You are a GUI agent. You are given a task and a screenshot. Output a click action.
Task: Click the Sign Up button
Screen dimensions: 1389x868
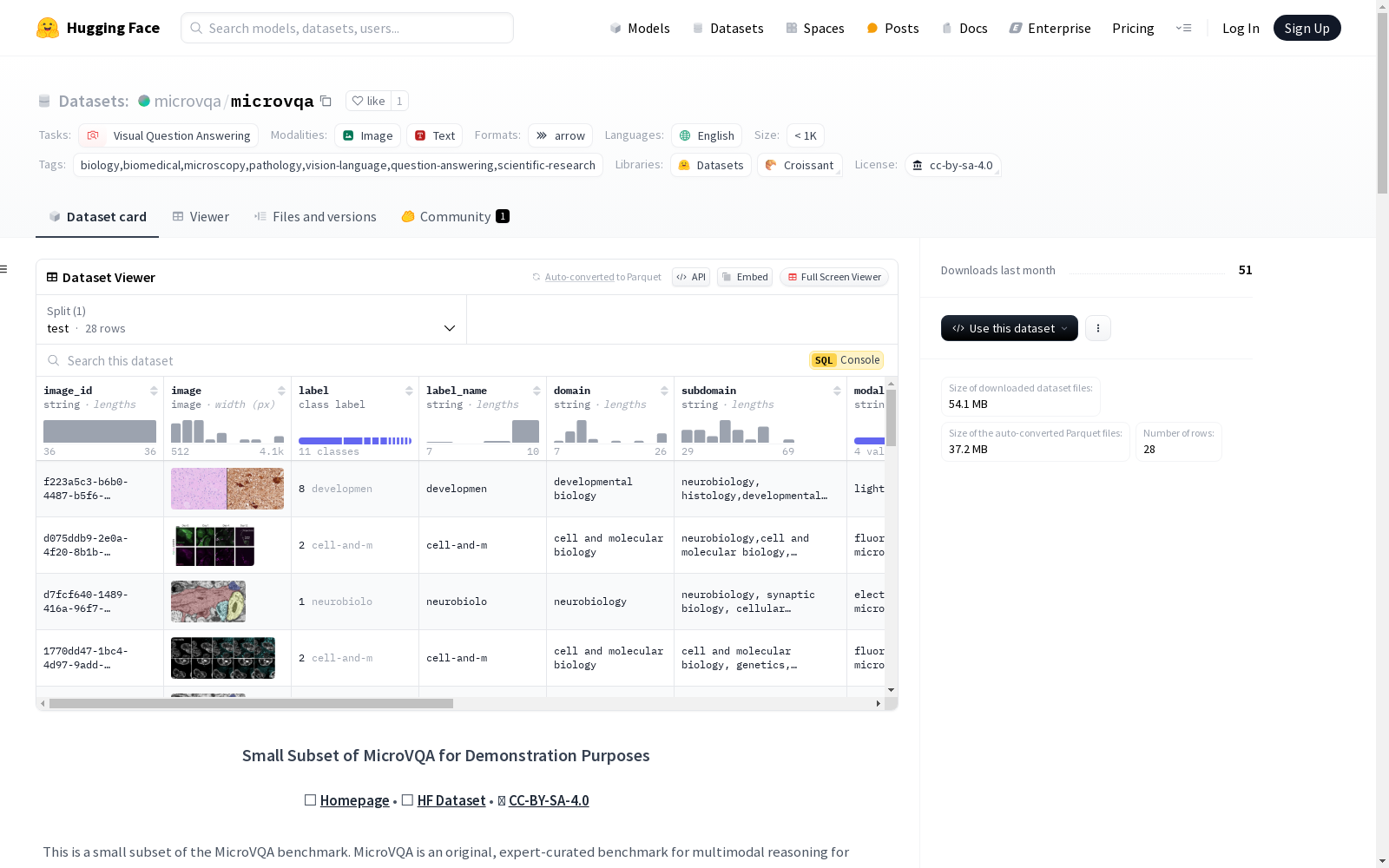(x=1307, y=28)
